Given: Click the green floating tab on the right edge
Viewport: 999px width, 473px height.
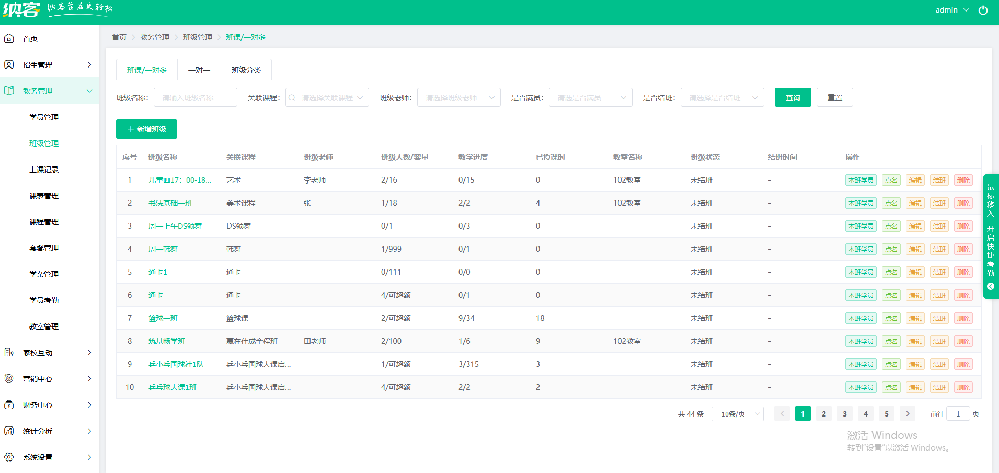Looking at the screenshot, I should pos(991,236).
